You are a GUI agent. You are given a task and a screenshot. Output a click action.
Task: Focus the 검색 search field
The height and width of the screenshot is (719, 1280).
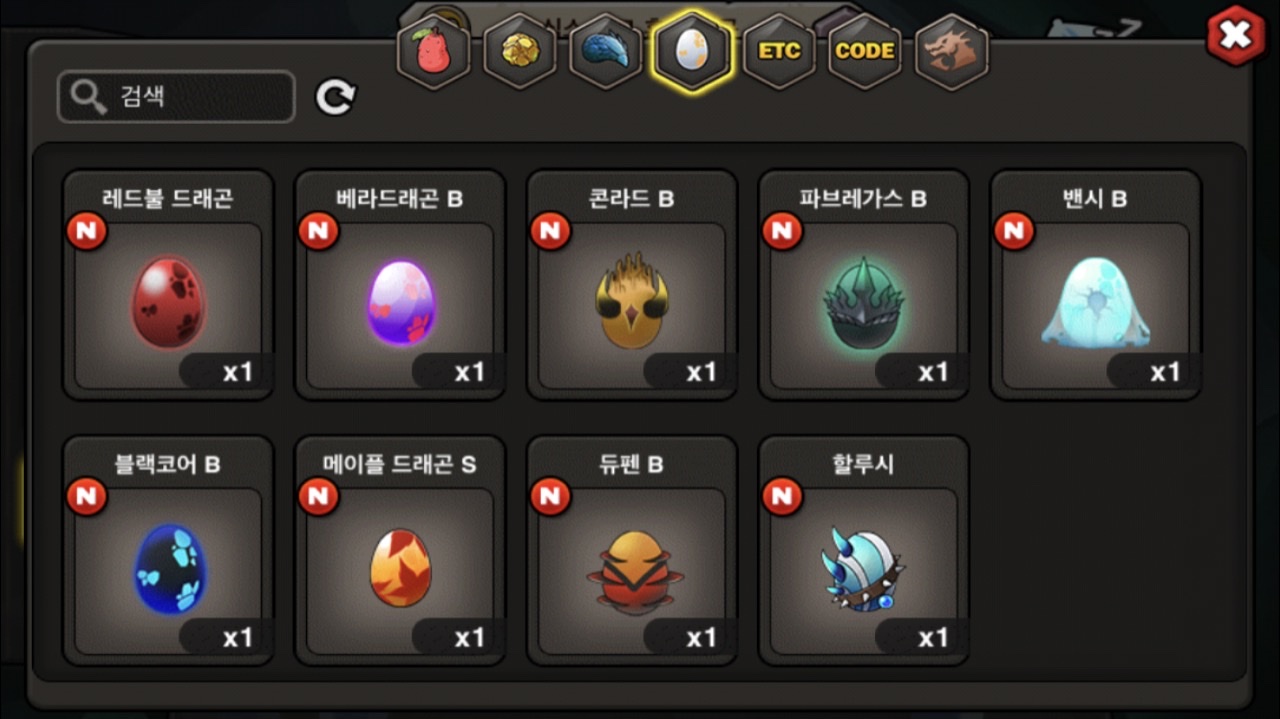tap(176, 97)
